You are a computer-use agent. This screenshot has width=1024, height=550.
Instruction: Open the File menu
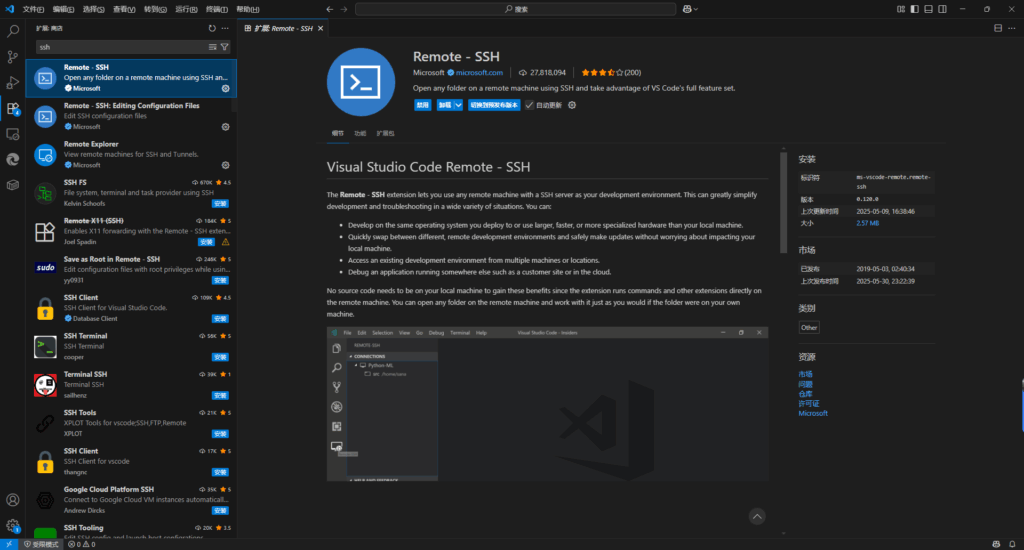33,9
